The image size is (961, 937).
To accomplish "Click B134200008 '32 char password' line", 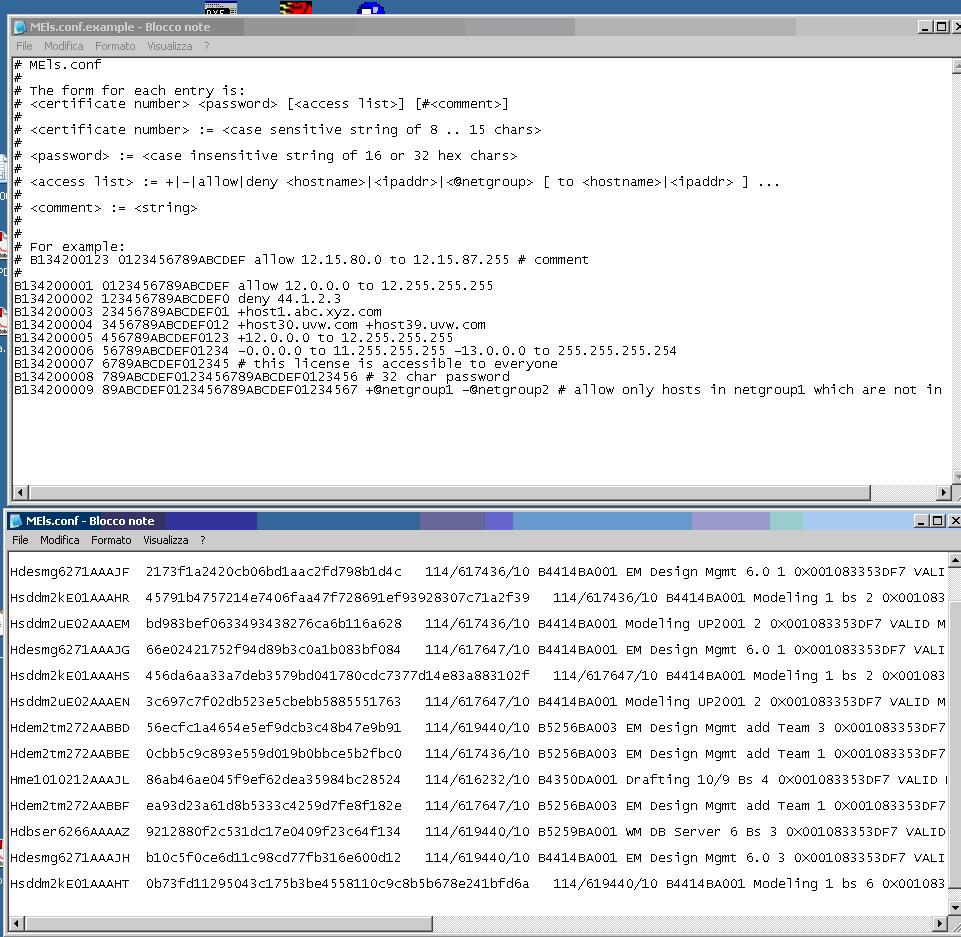I will coord(262,377).
